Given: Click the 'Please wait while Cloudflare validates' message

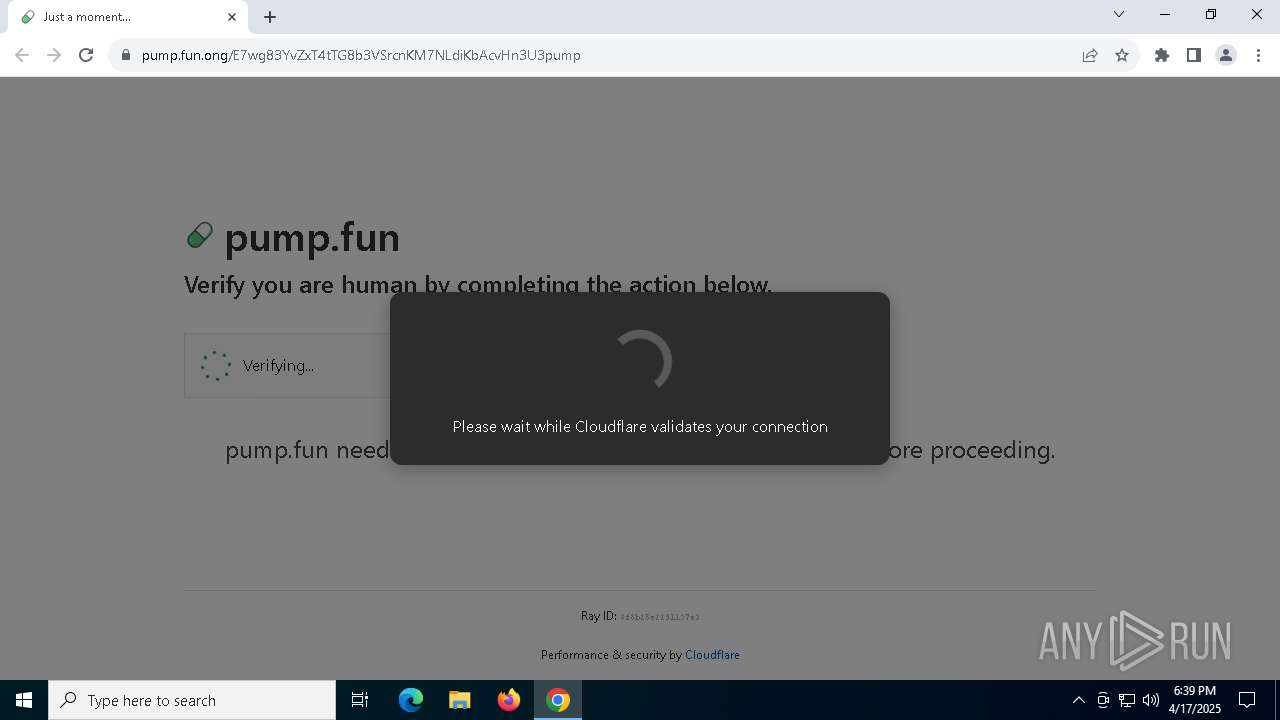Looking at the screenshot, I should pos(640,427).
